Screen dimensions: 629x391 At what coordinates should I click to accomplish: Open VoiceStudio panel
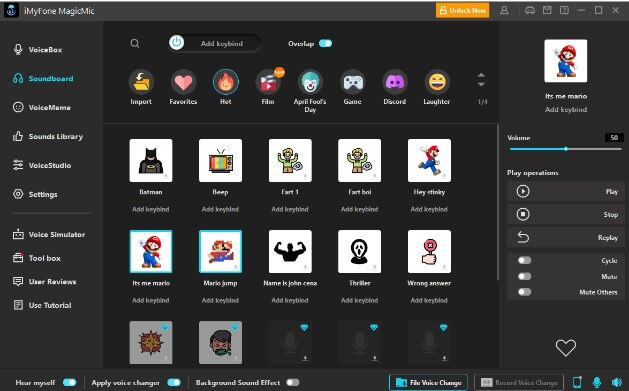(x=42, y=165)
